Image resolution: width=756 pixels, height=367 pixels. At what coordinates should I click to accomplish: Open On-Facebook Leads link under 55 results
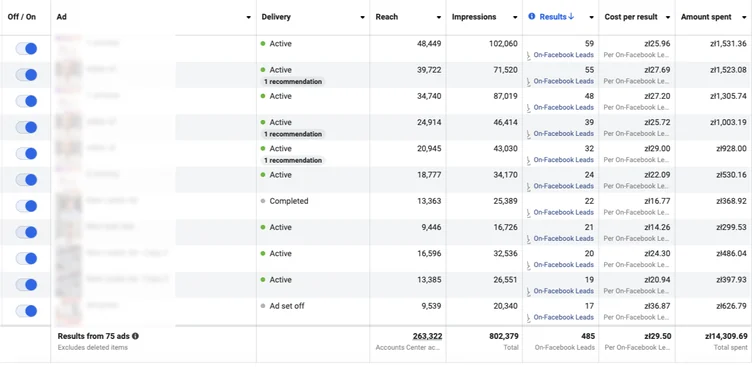tap(564, 81)
